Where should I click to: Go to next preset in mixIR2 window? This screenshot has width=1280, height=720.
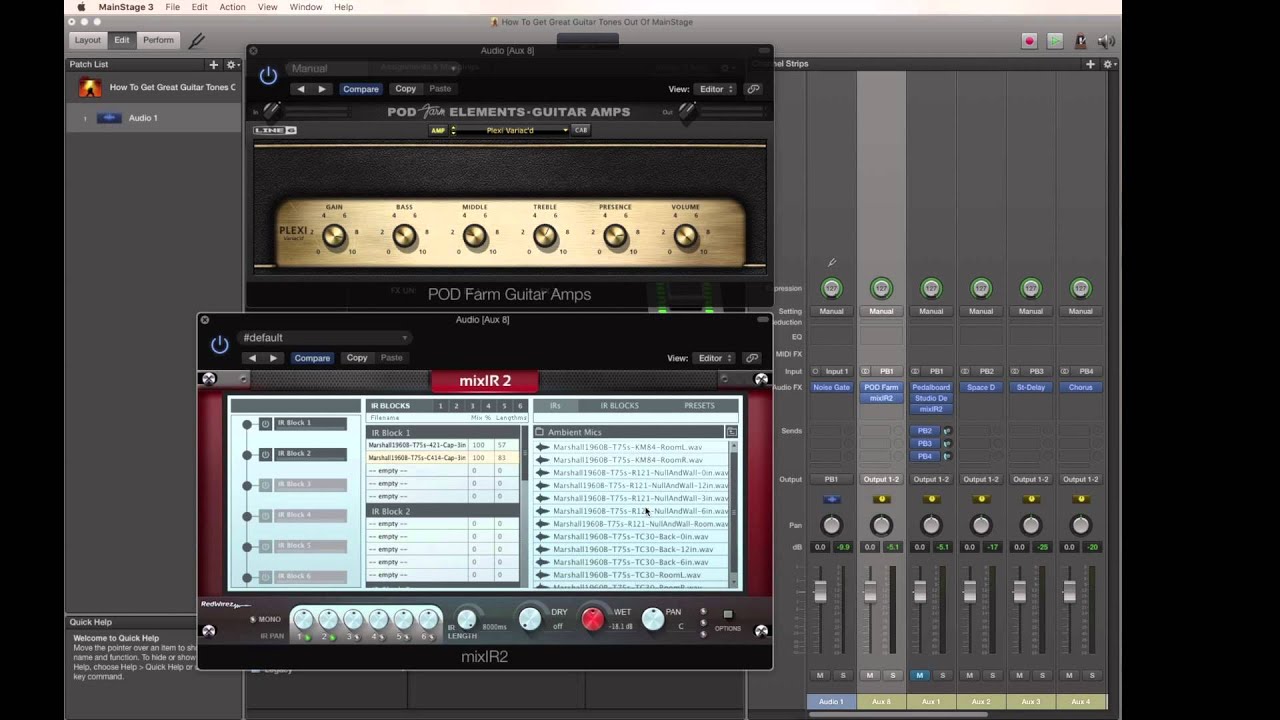273,358
